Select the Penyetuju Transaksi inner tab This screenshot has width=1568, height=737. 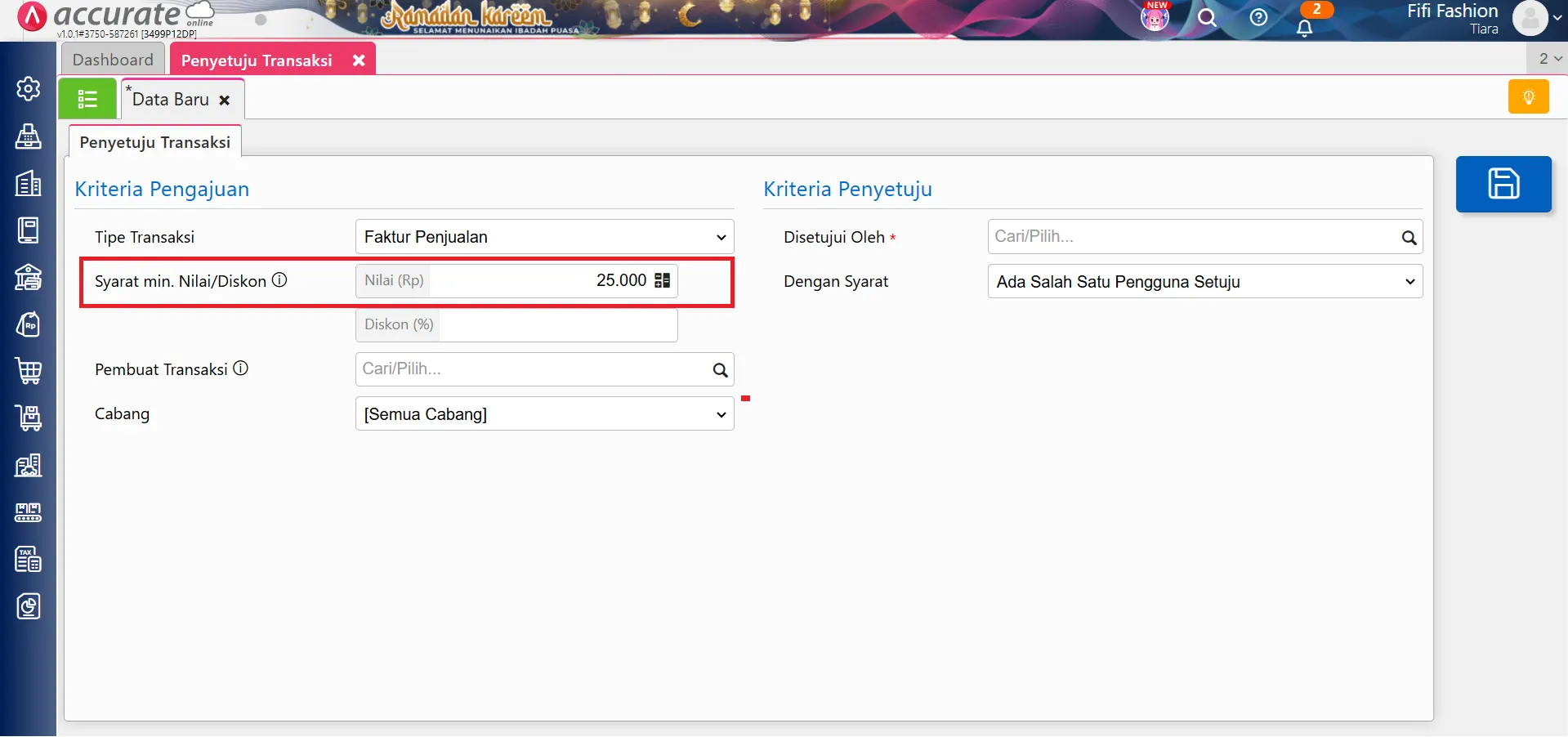pos(155,142)
